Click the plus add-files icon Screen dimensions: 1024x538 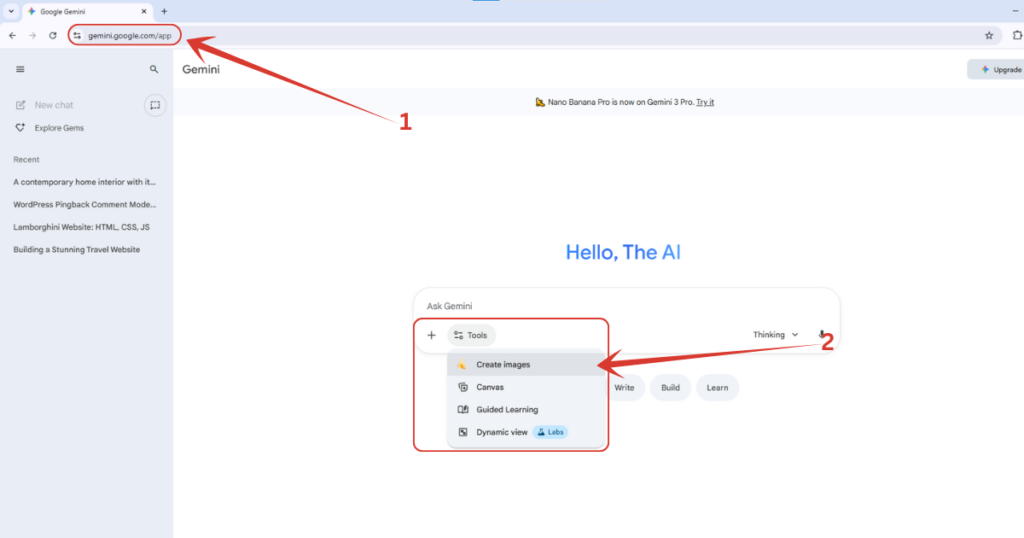(x=431, y=335)
